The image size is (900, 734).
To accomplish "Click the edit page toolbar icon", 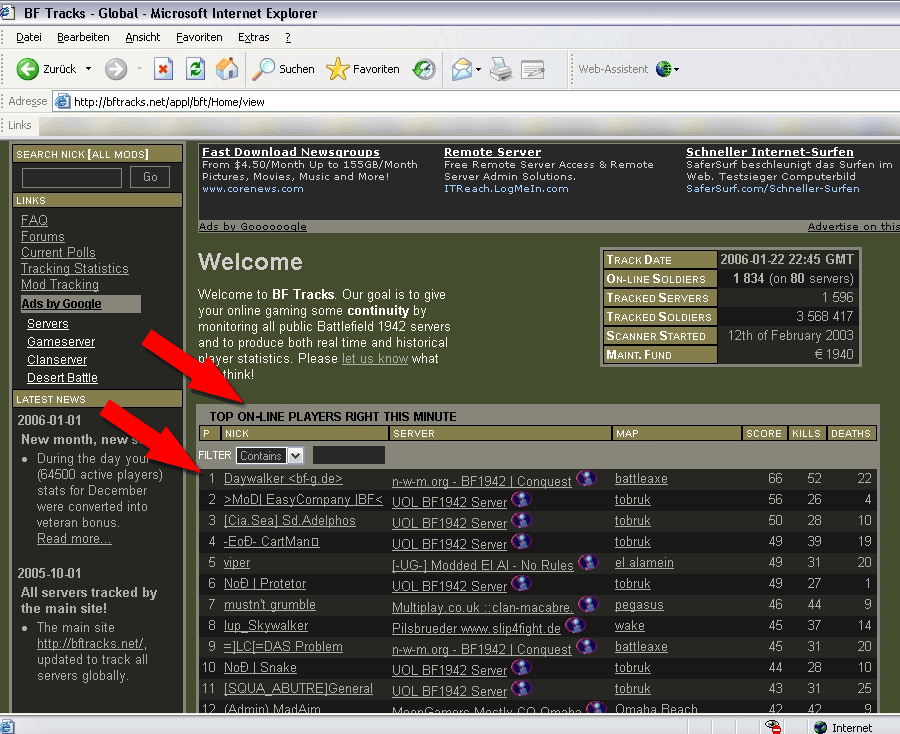I will coord(533,69).
